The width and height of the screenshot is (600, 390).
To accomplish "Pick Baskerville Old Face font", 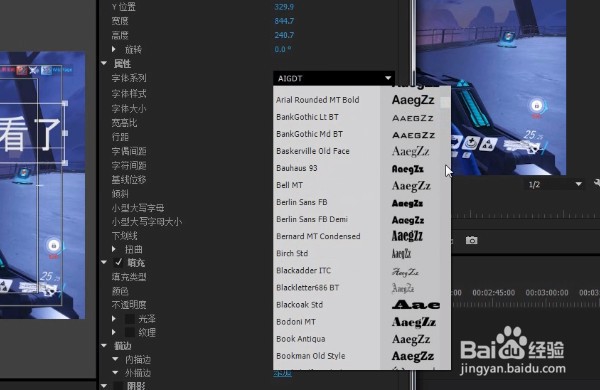I will 313,151.
